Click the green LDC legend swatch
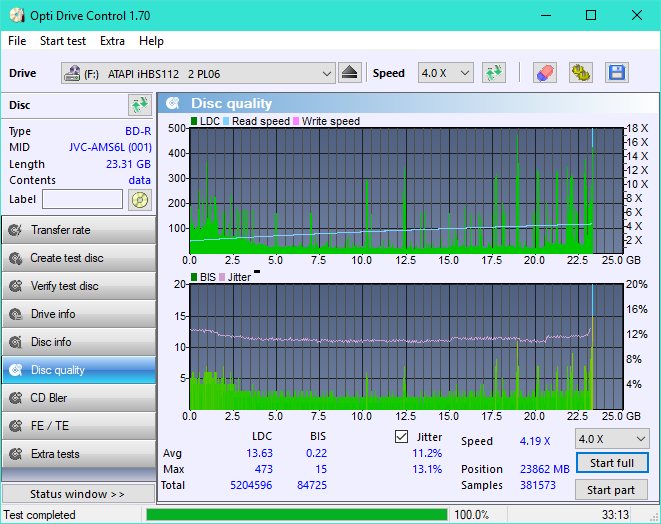Viewport: 661px width, 524px height. pos(194,121)
